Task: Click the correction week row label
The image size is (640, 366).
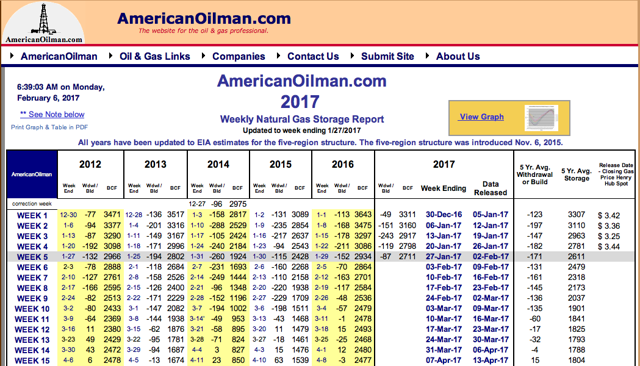Action: point(32,204)
